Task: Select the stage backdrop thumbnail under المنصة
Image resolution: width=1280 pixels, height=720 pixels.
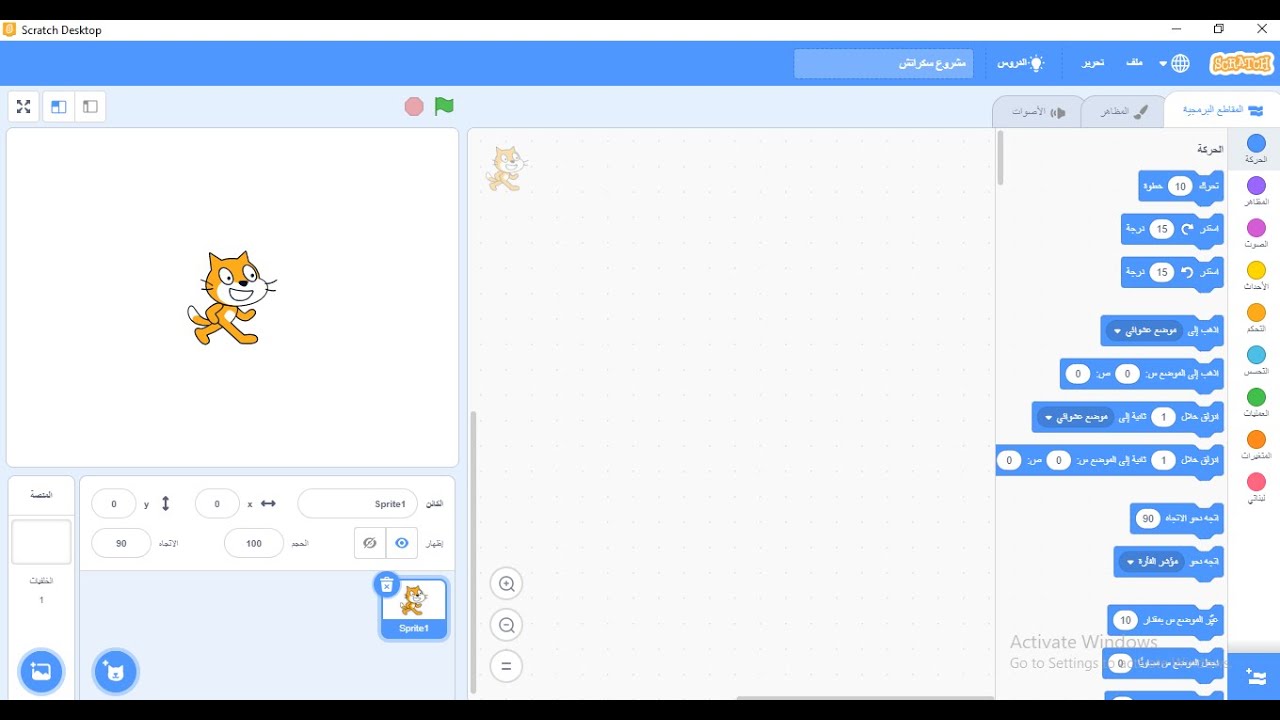Action: coord(41,542)
